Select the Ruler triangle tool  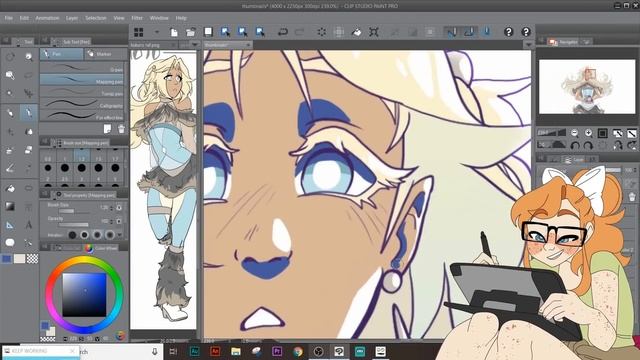point(10,225)
